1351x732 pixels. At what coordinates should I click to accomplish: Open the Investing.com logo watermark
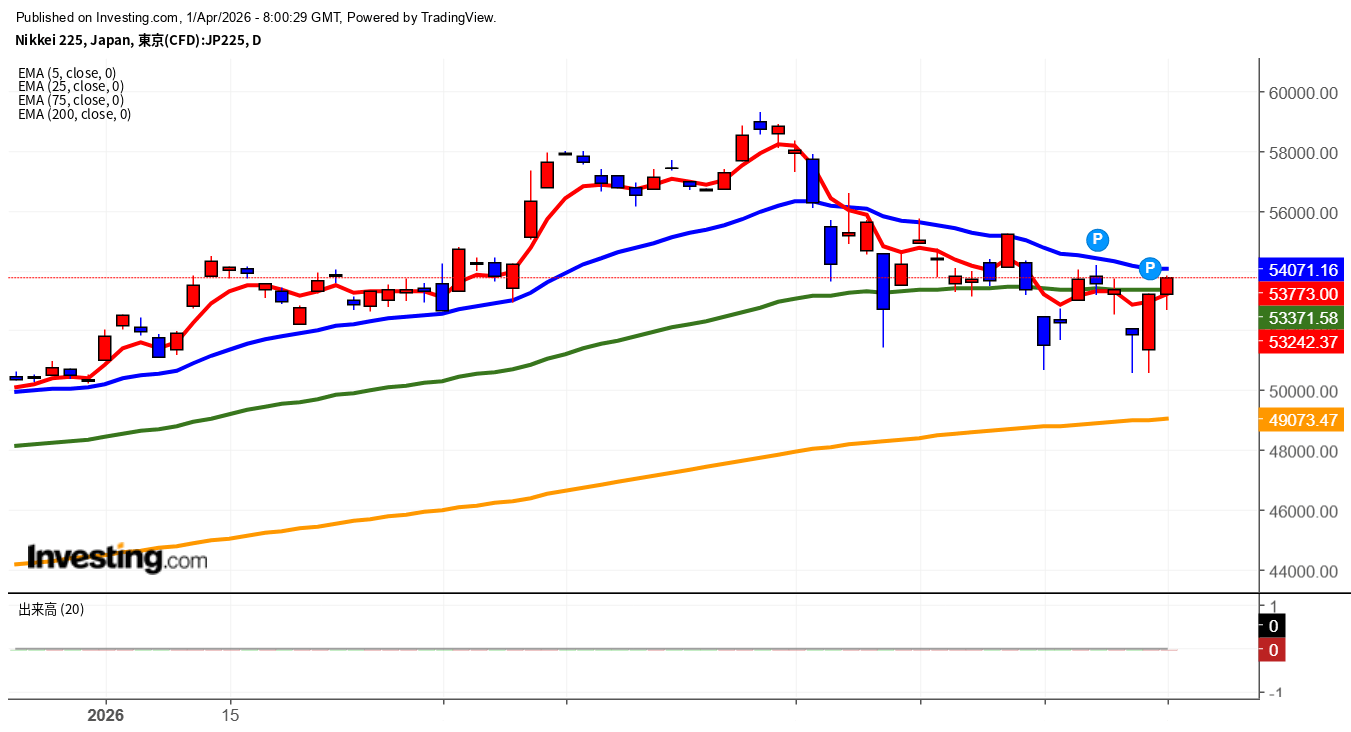[117, 558]
